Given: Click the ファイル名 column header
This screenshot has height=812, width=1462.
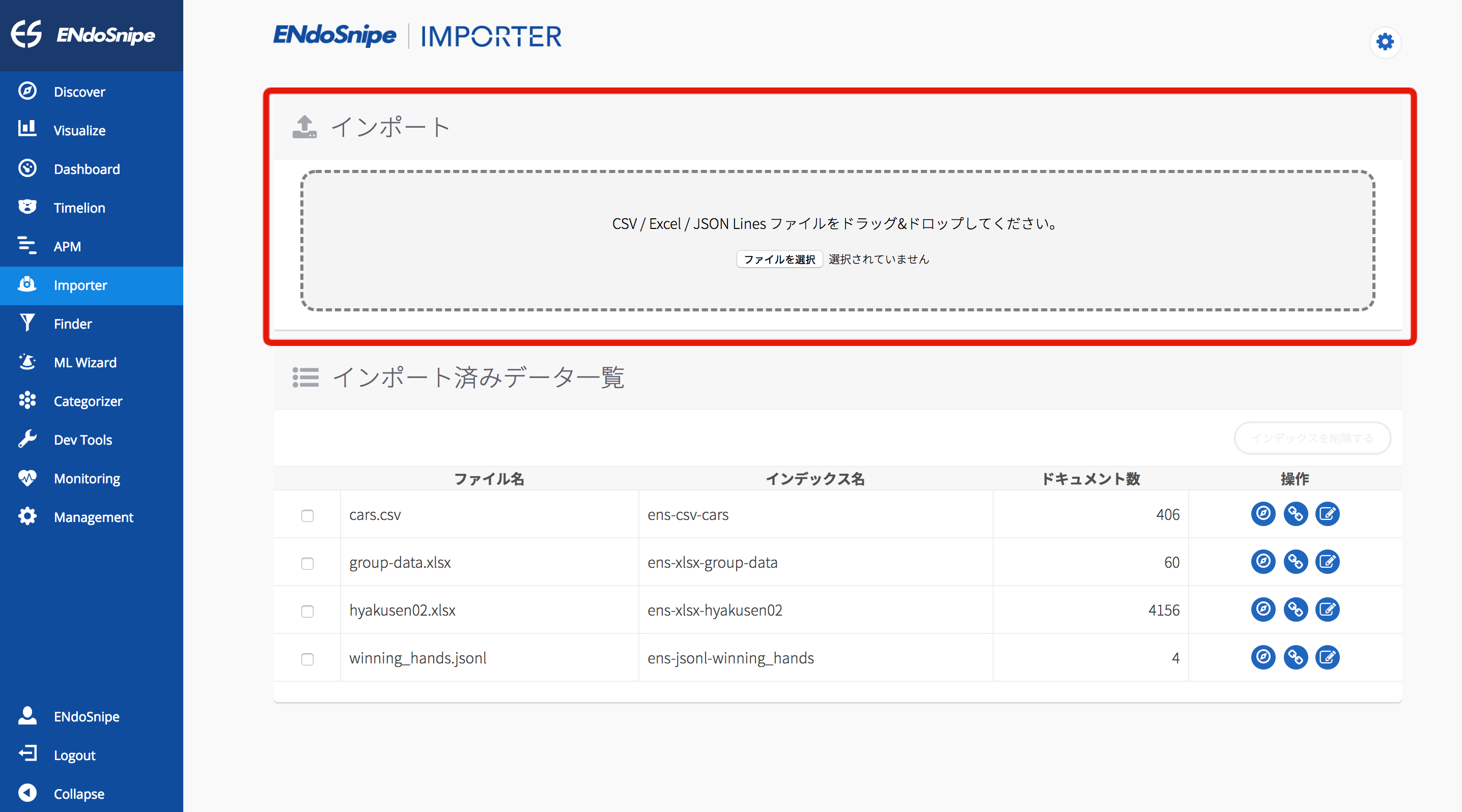Looking at the screenshot, I should click(x=489, y=479).
